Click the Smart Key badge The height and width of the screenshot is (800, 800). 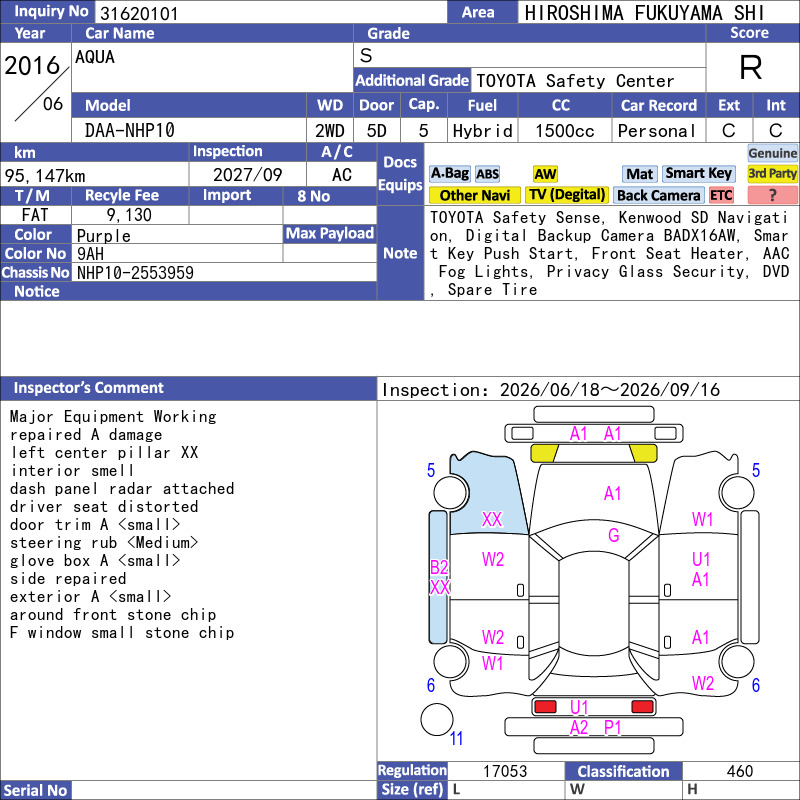698,174
